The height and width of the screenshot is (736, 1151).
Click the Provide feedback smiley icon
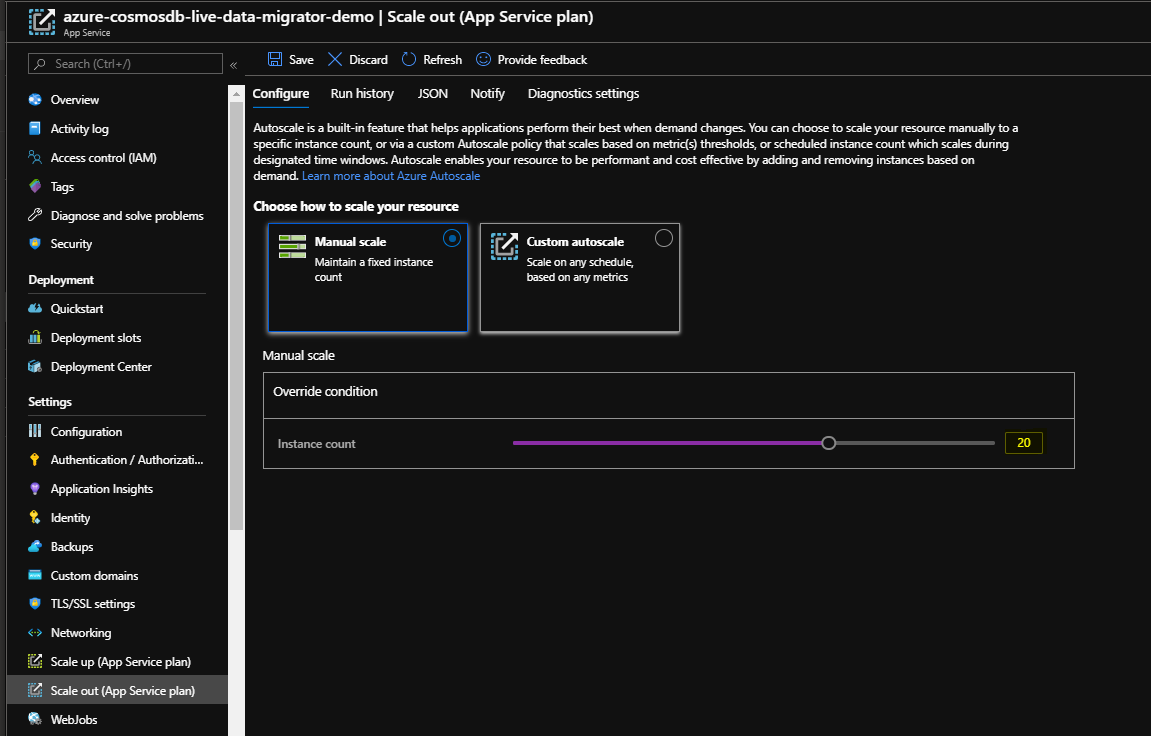[483, 59]
